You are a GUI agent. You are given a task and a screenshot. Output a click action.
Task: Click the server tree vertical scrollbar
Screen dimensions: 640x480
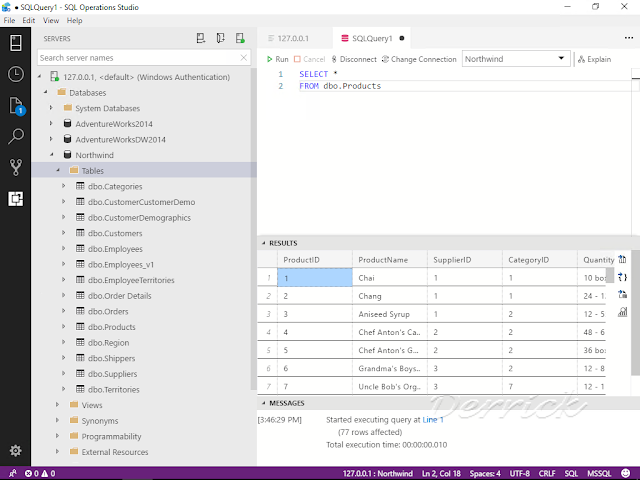pyautogui.click(x=253, y=229)
